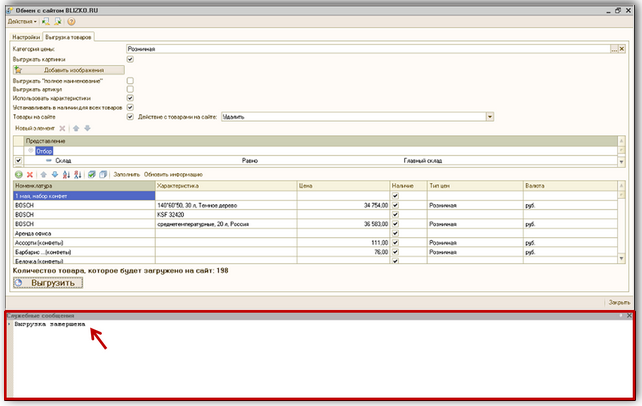
Task: Click the restore settings icon beside Действия
Action: coord(46,21)
